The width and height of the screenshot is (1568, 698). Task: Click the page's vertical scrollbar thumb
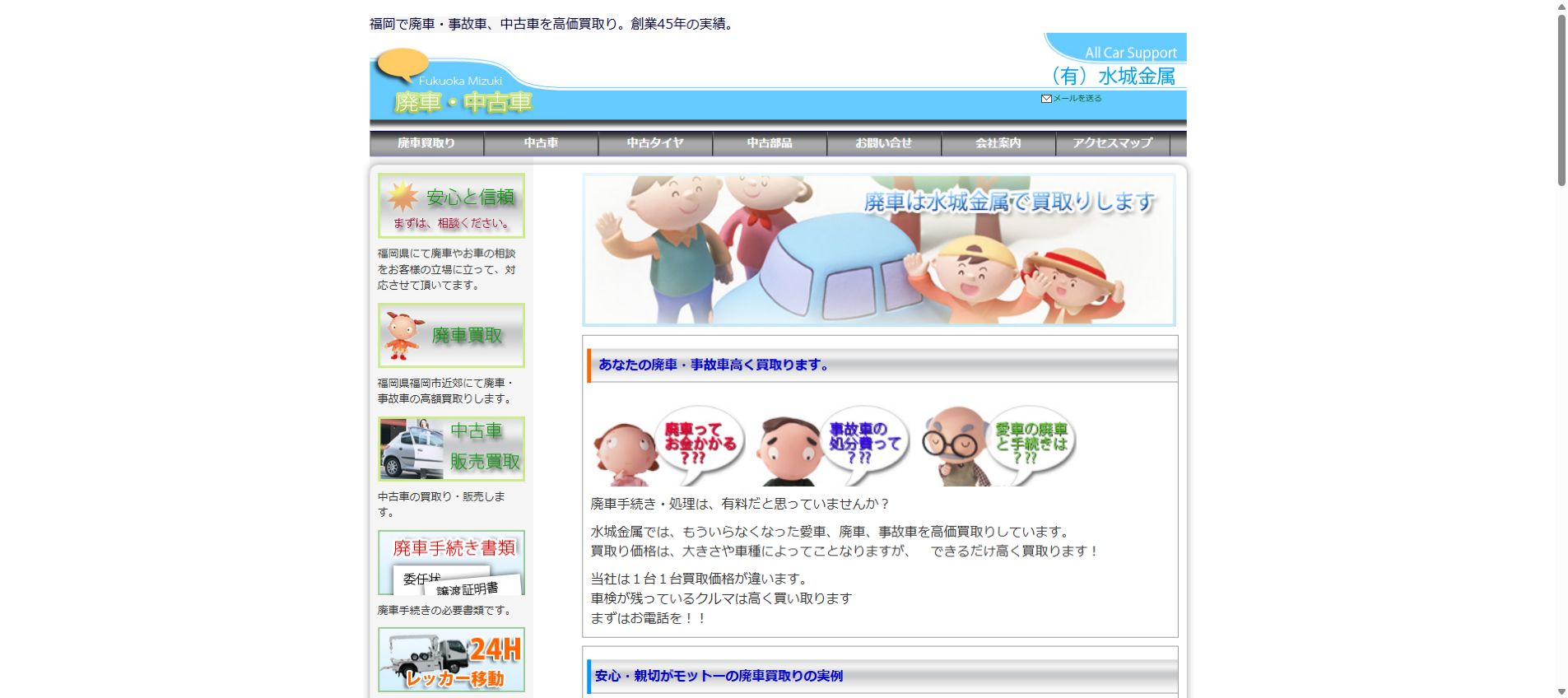(x=1561, y=100)
